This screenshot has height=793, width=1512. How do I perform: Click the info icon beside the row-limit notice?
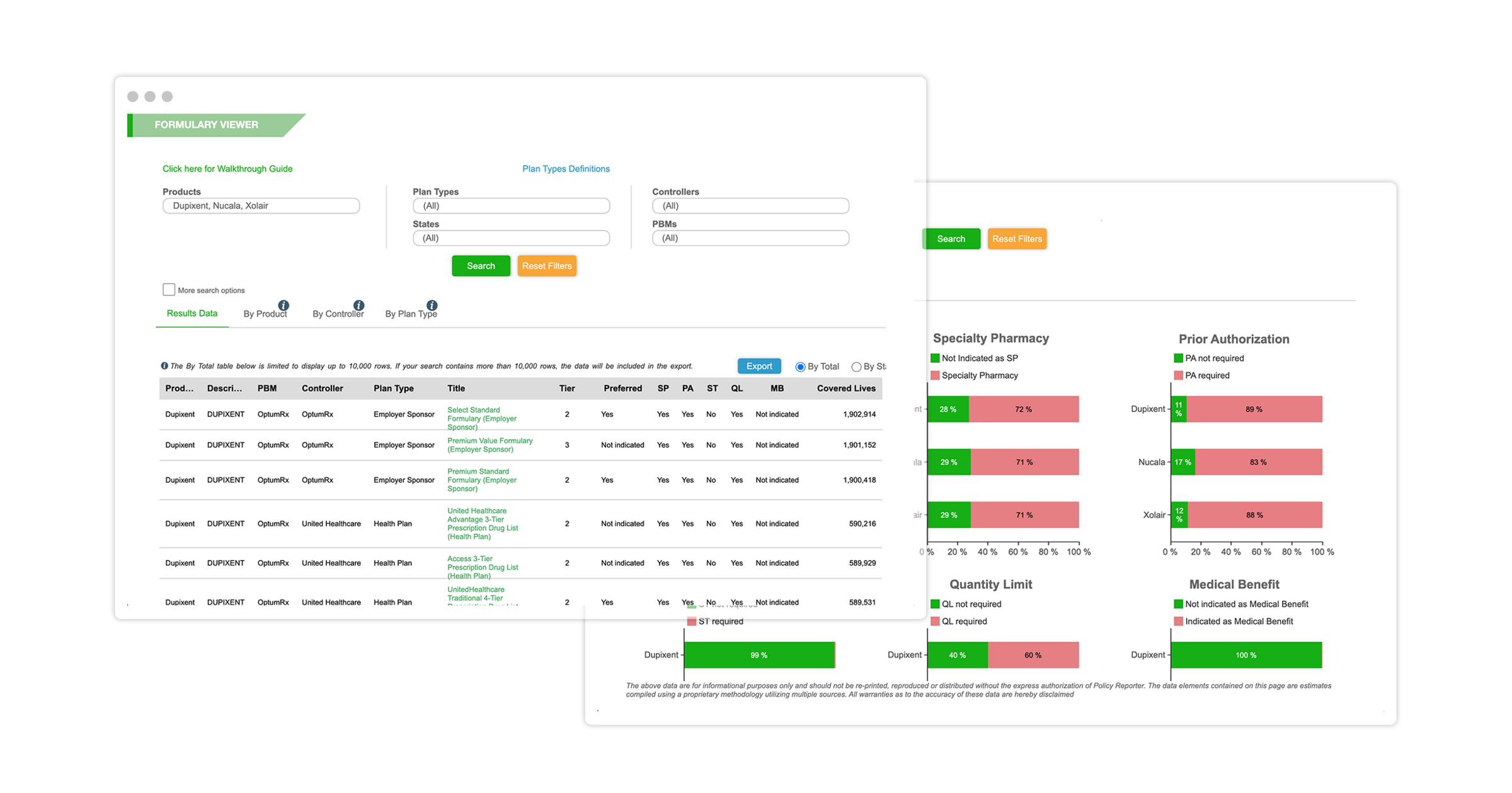[165, 365]
